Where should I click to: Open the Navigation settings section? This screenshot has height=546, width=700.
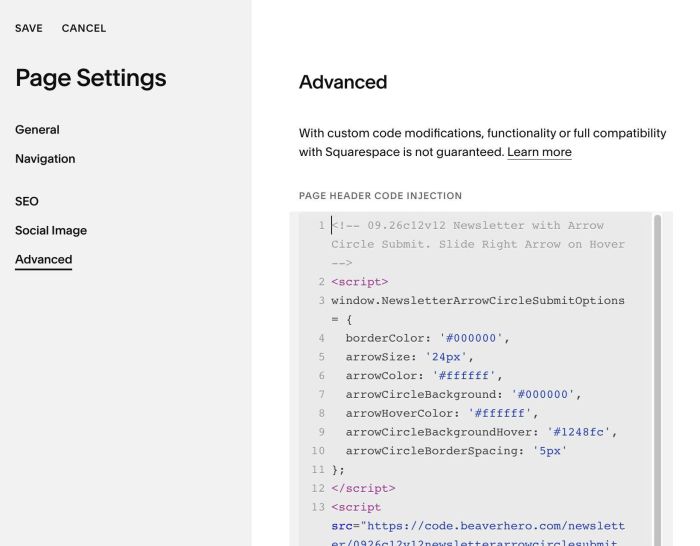[x=45, y=158]
